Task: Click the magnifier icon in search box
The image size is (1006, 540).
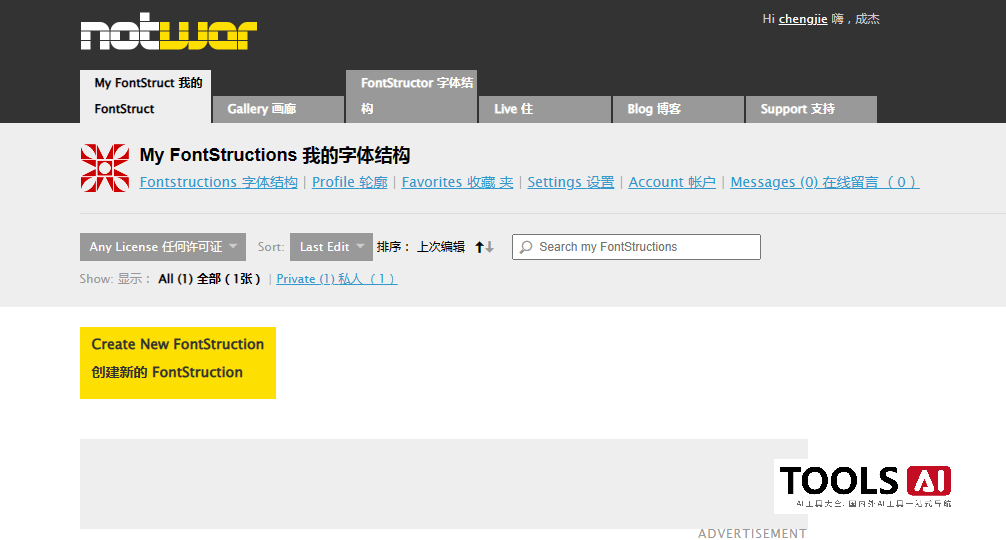Action: click(526, 247)
